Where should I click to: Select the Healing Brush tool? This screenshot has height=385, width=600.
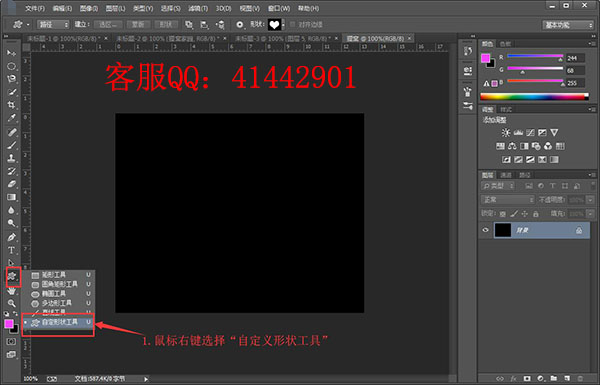pos(11,132)
